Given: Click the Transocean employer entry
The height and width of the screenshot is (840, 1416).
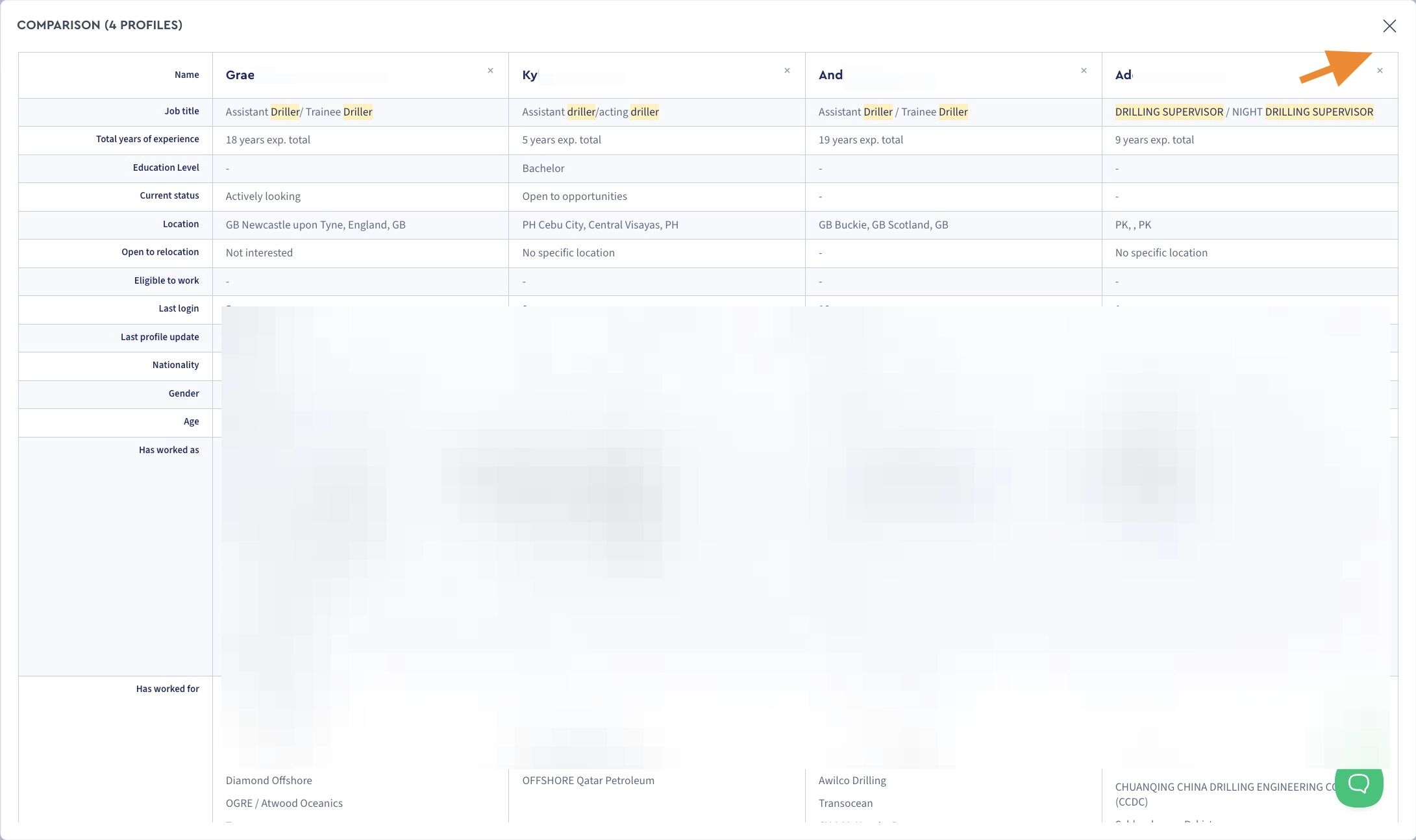Looking at the screenshot, I should pos(845,804).
